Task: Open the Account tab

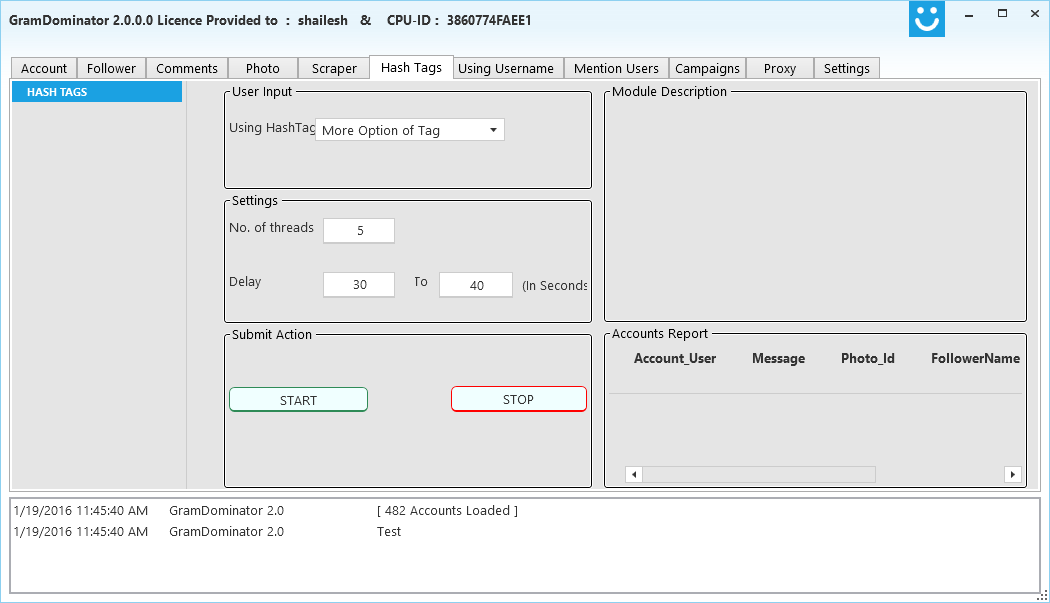Action: pos(44,68)
